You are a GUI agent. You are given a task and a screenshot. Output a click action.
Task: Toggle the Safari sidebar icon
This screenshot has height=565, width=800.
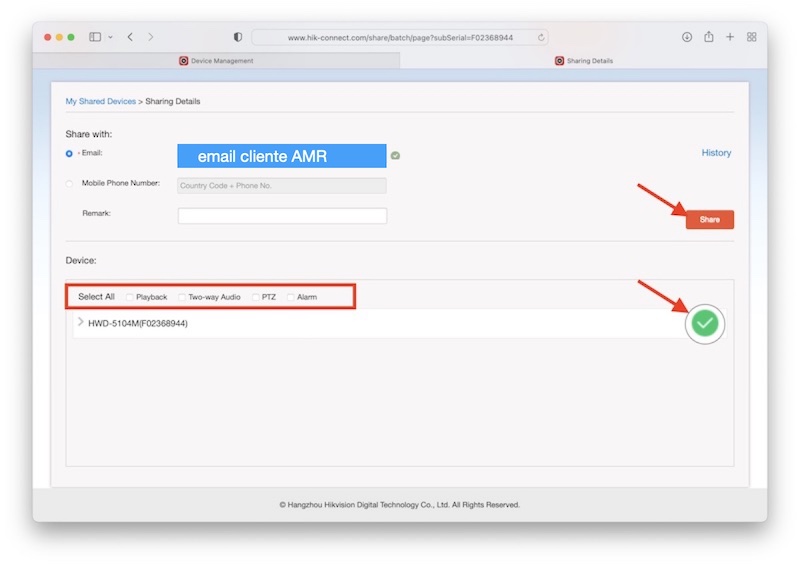[x=95, y=37]
